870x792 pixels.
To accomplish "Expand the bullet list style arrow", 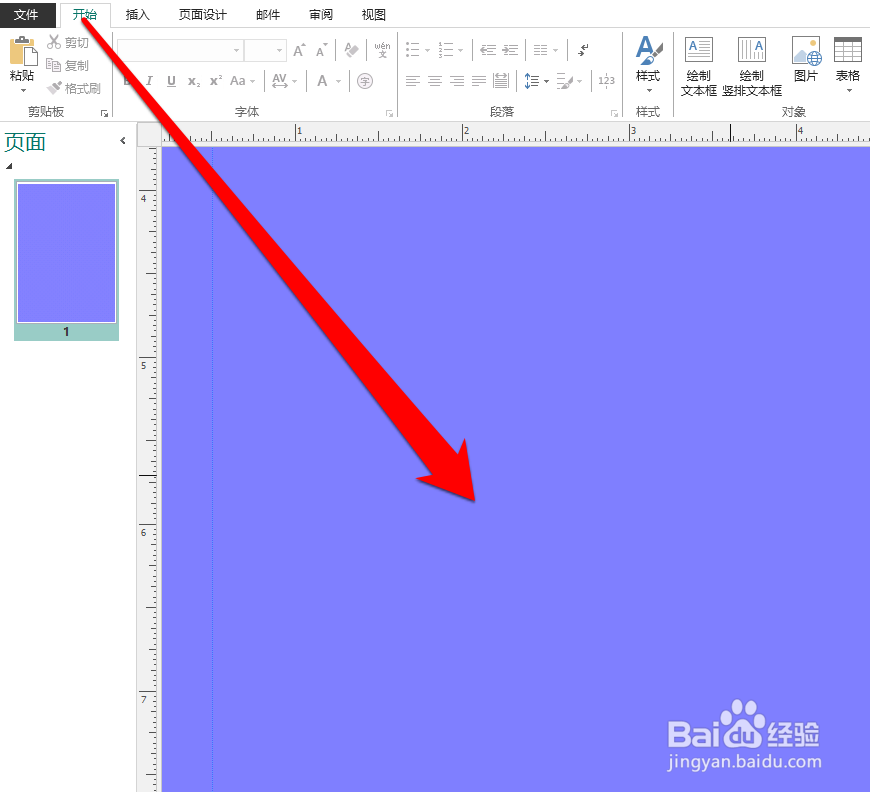I will pyautogui.click(x=427, y=51).
